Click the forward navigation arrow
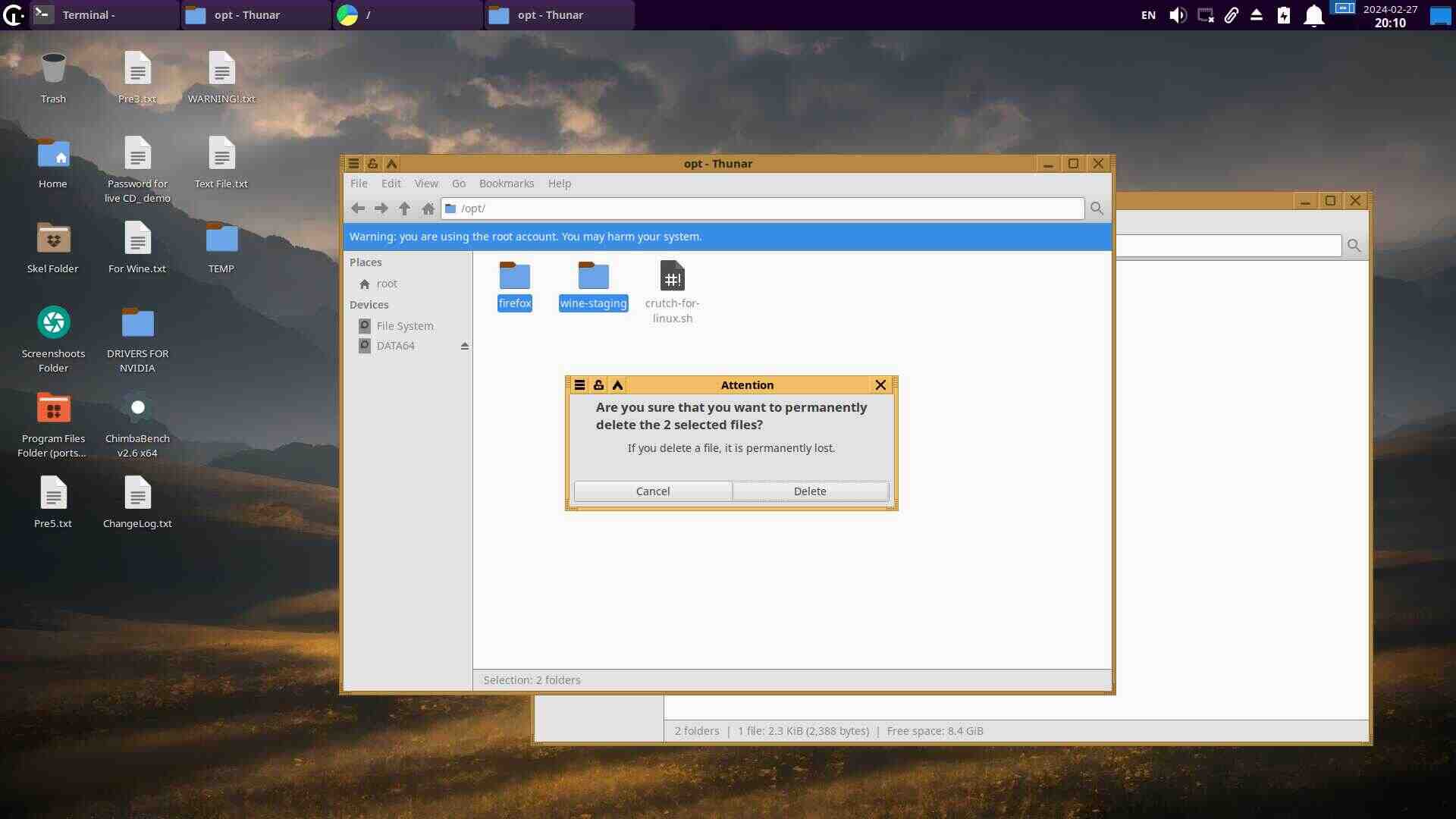Image resolution: width=1456 pixels, height=819 pixels. (381, 209)
